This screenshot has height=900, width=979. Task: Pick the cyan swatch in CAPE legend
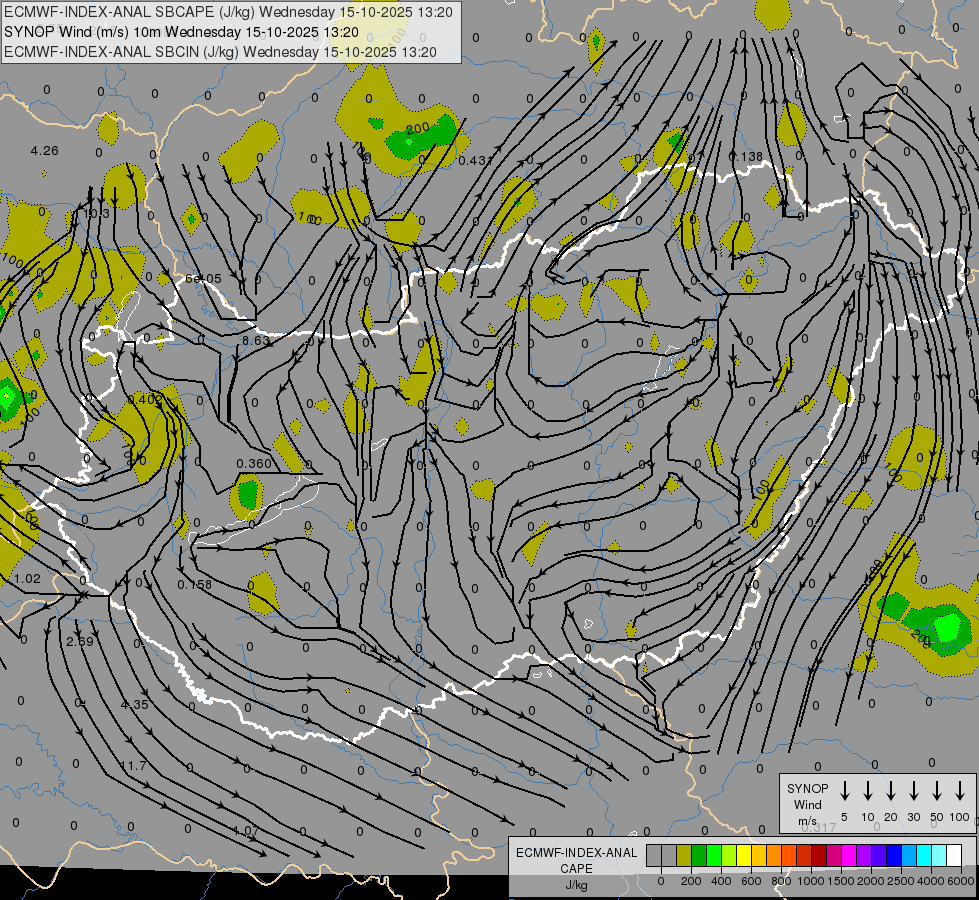(925, 855)
